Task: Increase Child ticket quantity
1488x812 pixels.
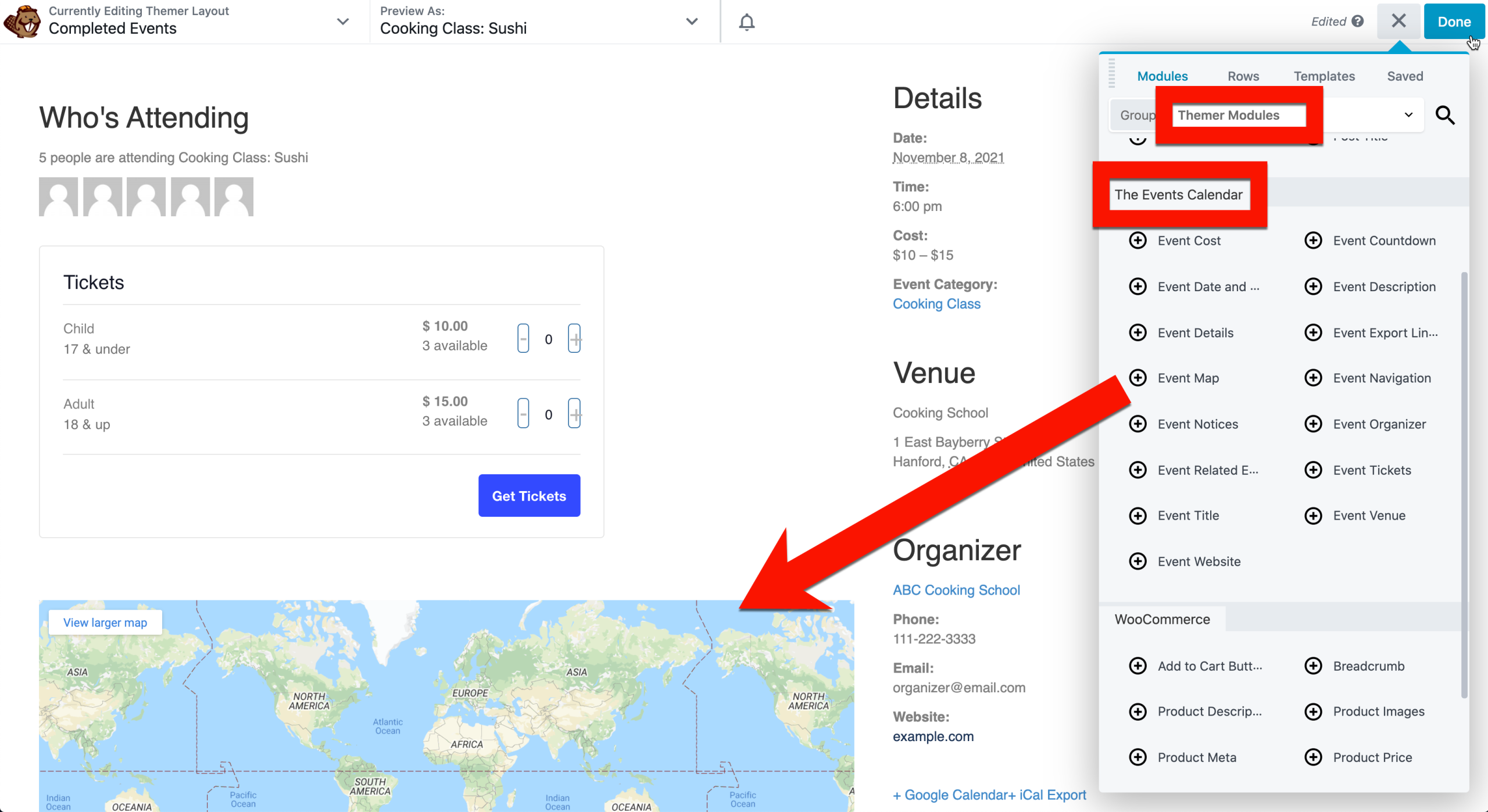Action: pos(574,338)
